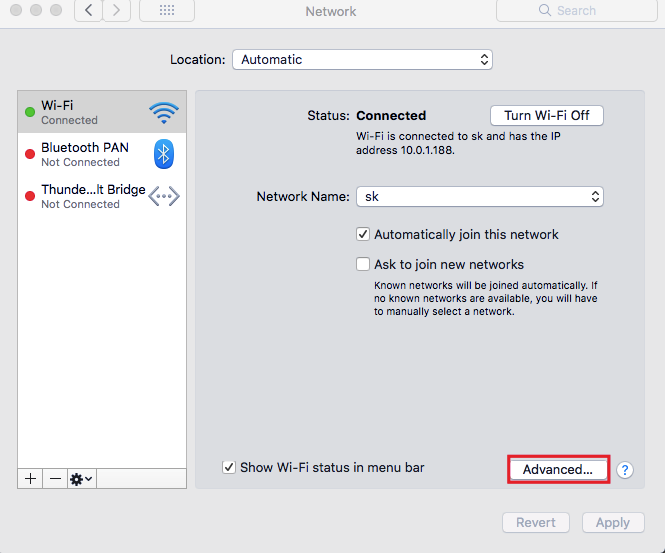
Task: Uncheck Show Wi-Fi status in menu bar
Action: coord(229,467)
